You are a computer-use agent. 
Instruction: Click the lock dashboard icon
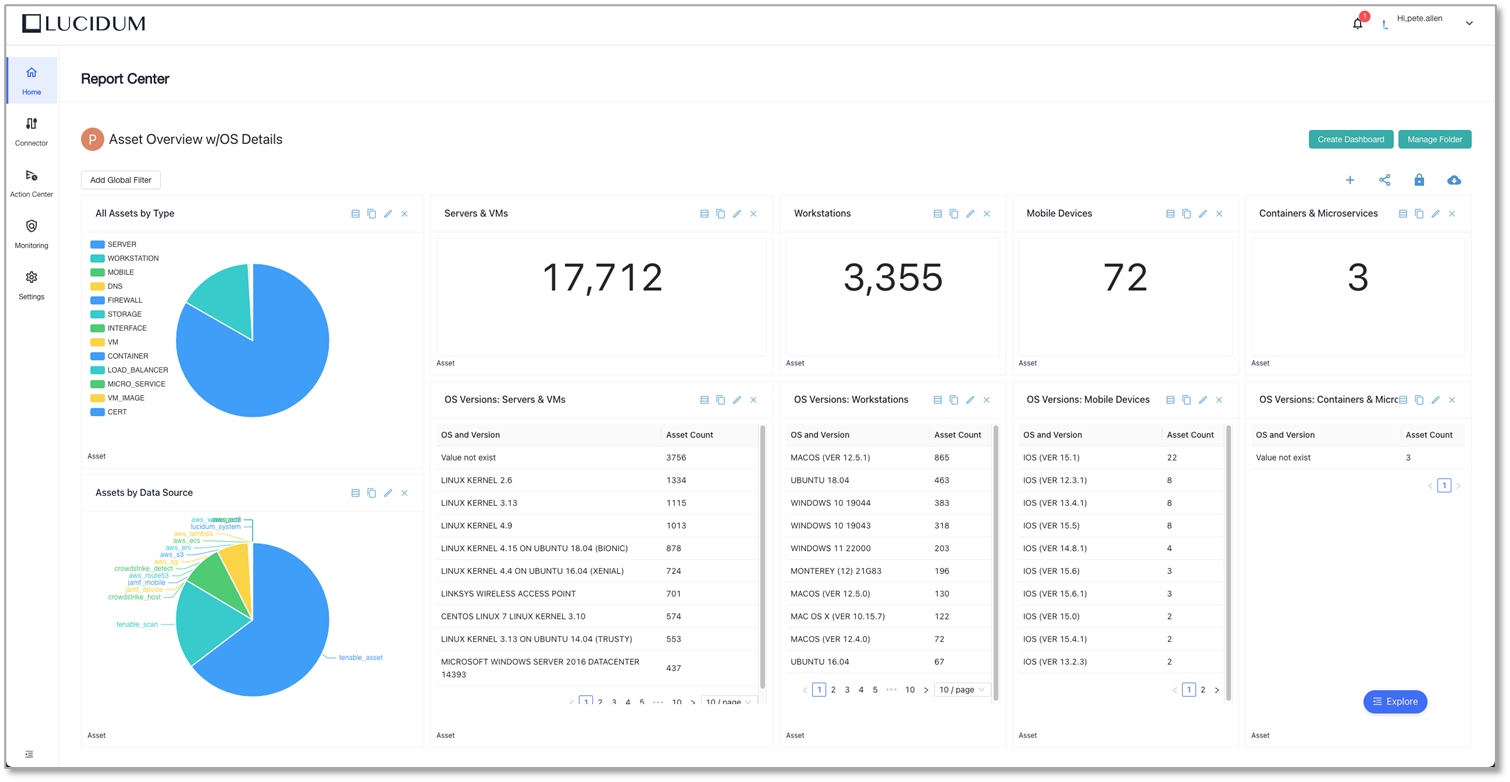pyautogui.click(x=1419, y=180)
